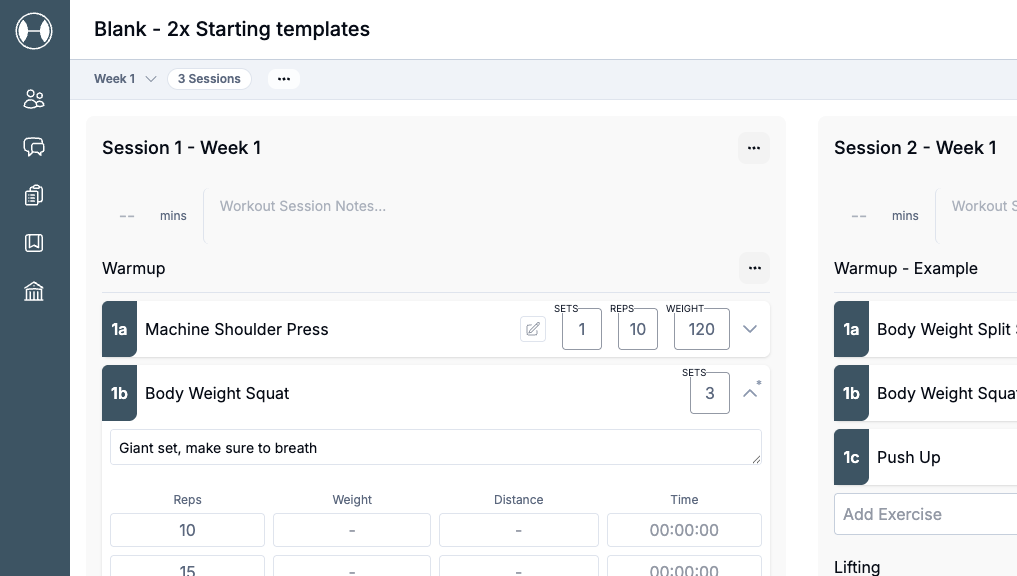Collapse Body Weight Squat details chevron
Viewport: 1017px width, 576px height.
750,393
